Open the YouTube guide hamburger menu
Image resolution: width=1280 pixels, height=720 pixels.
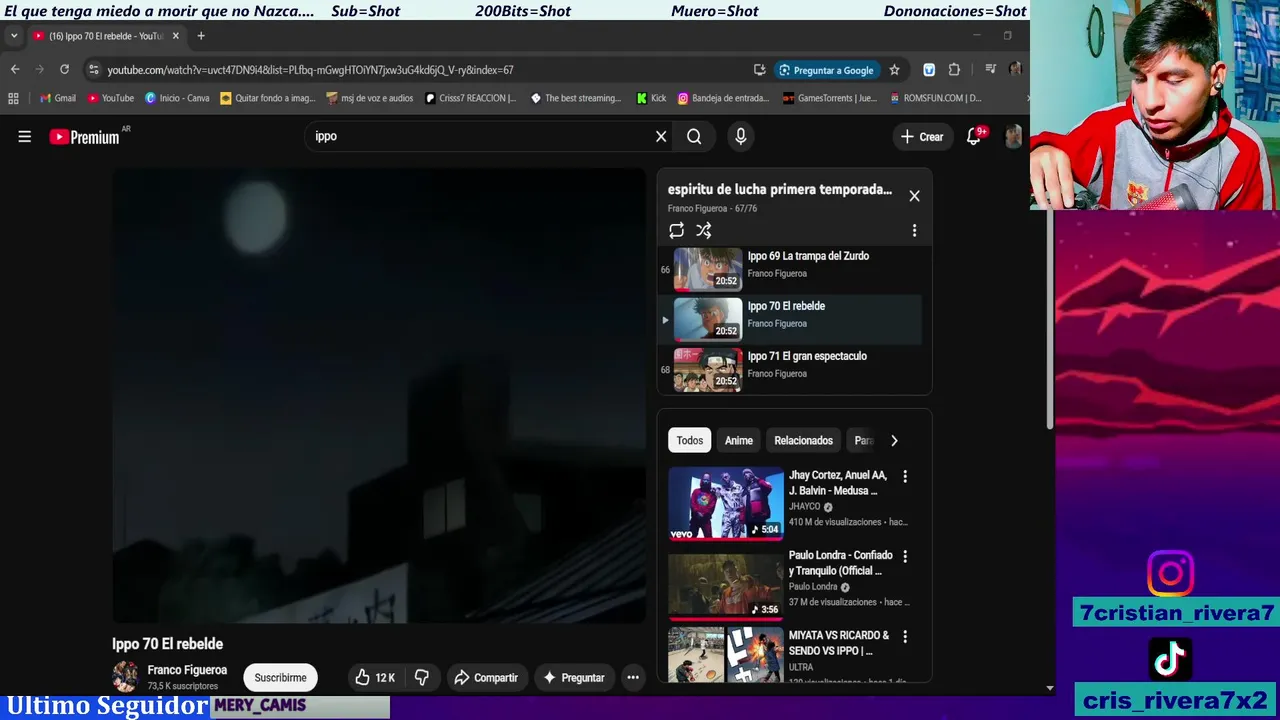(24, 137)
